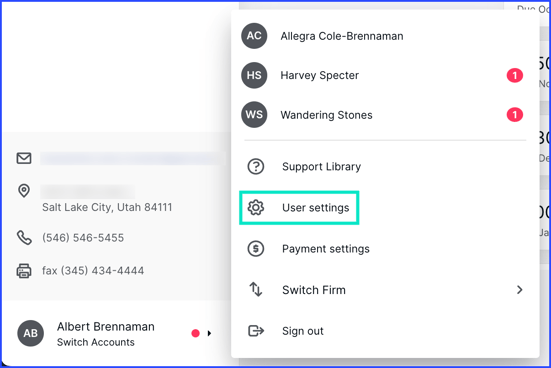Expand the Switch Accounts arrow
Viewport: 551px width, 368px height.
click(x=209, y=333)
